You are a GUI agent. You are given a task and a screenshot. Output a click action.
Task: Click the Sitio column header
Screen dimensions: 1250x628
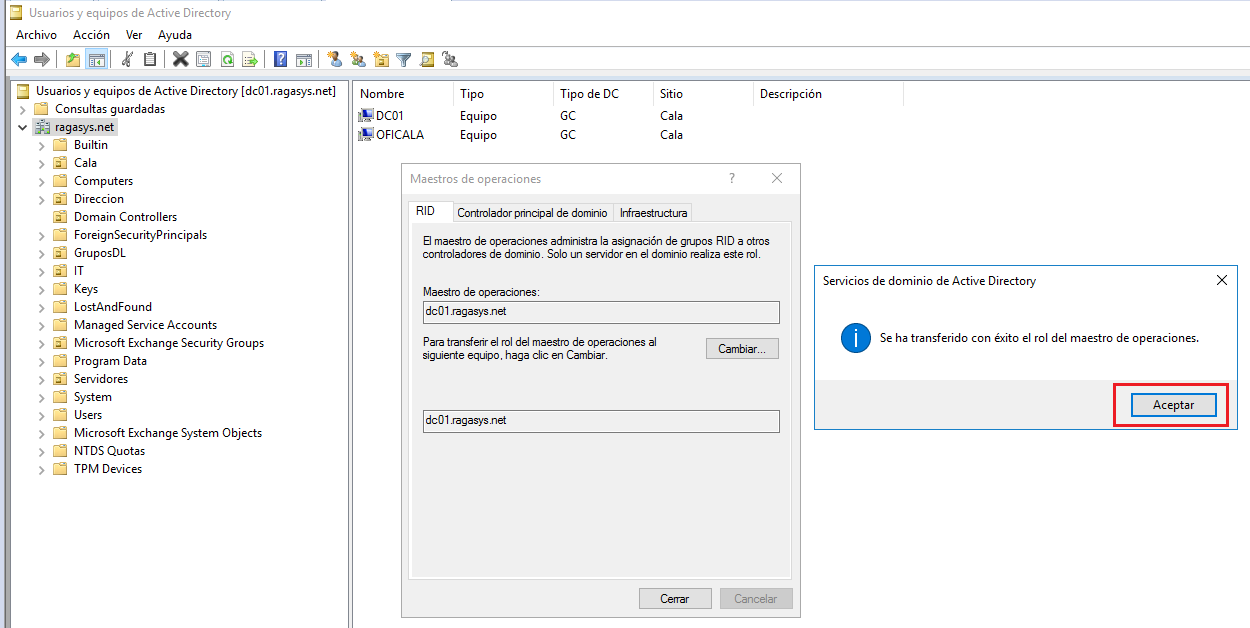(703, 94)
